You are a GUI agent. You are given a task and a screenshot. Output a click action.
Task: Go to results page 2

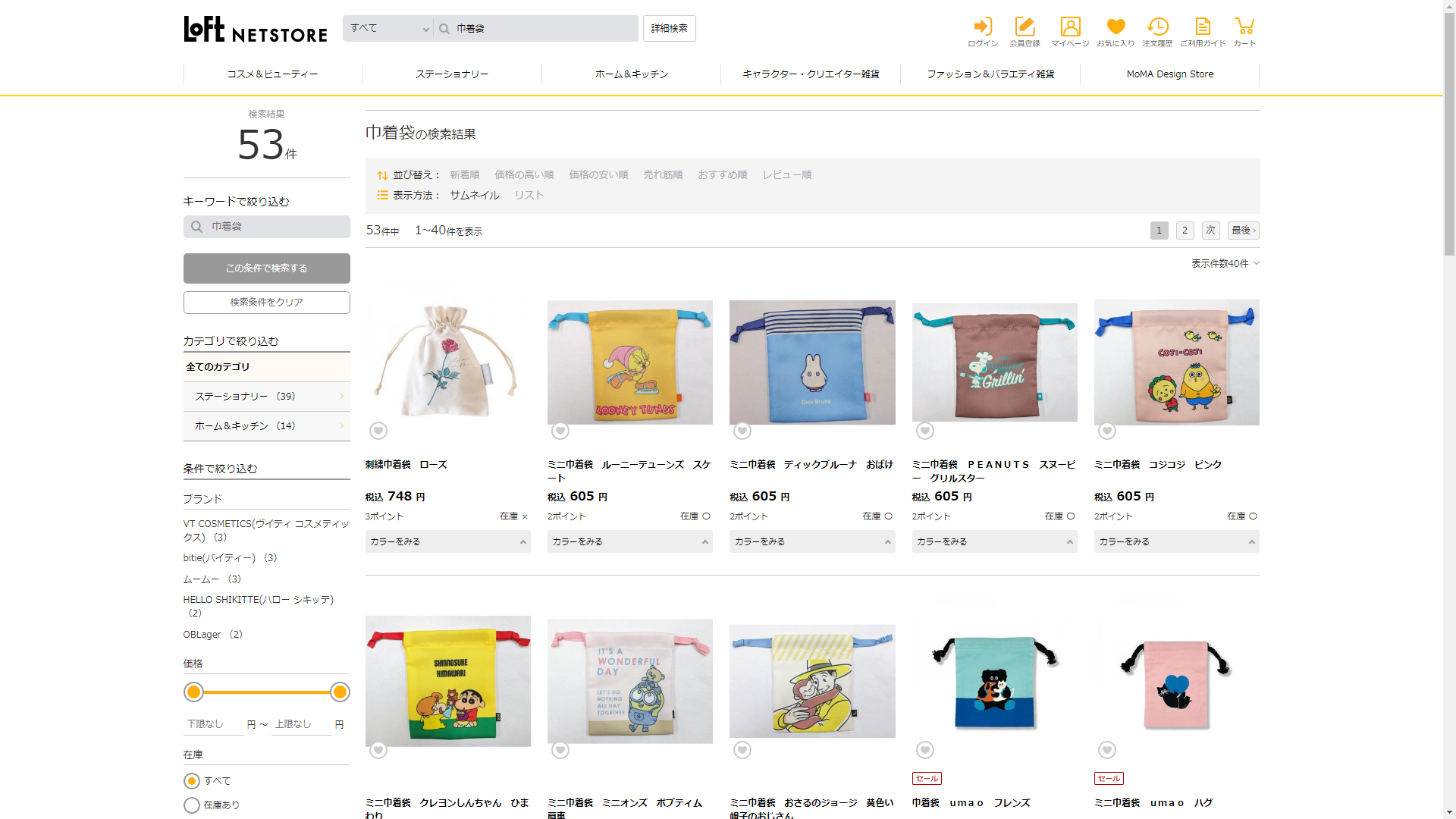[1185, 231]
